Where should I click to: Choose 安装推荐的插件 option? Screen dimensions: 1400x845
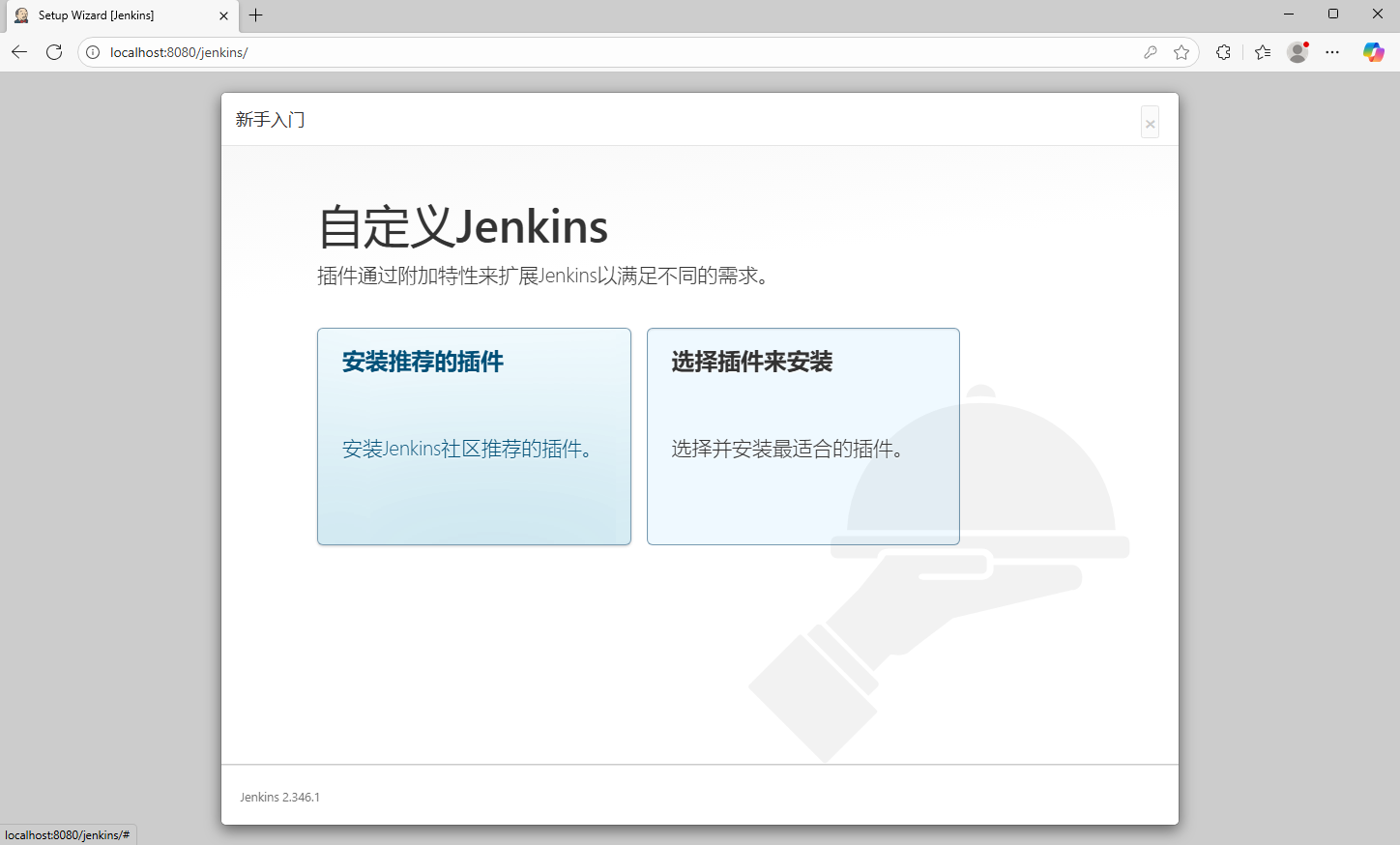[x=474, y=436]
